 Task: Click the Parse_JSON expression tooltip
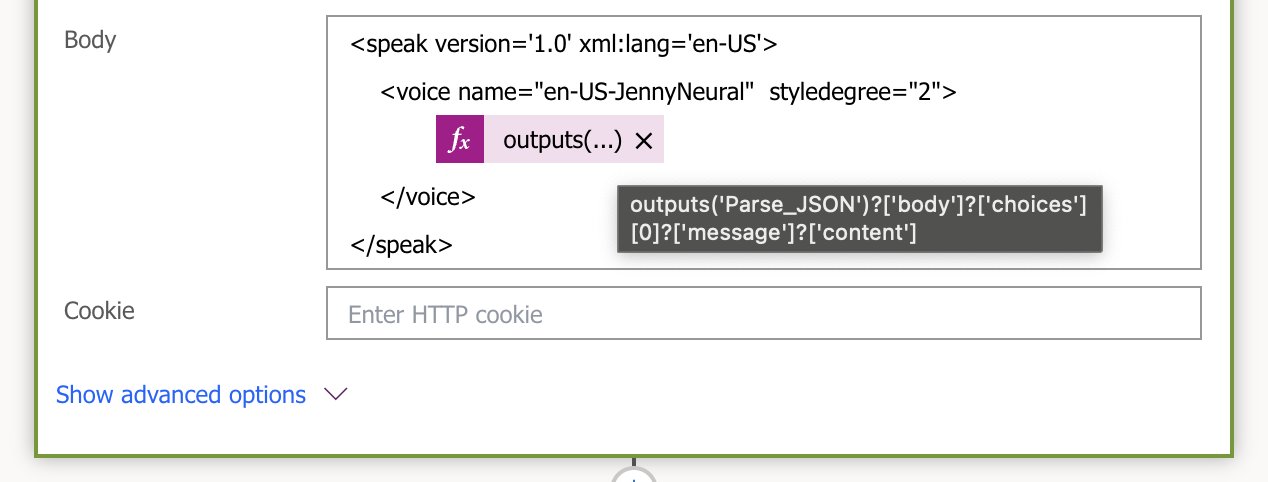pos(859,218)
